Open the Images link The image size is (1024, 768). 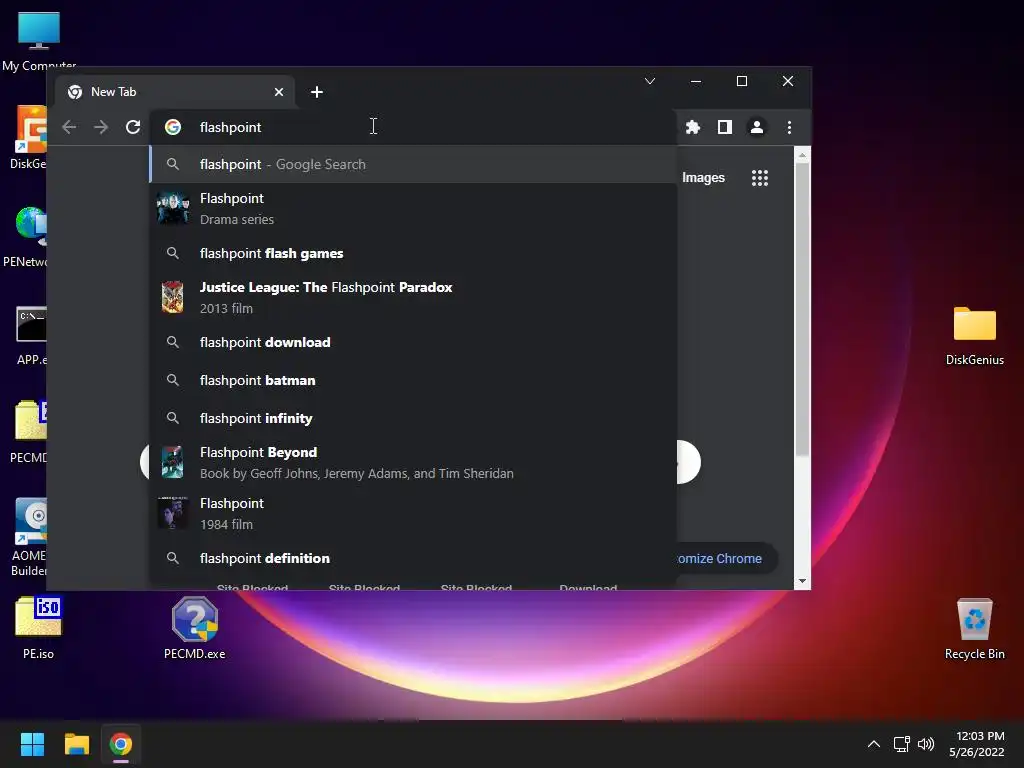click(703, 178)
